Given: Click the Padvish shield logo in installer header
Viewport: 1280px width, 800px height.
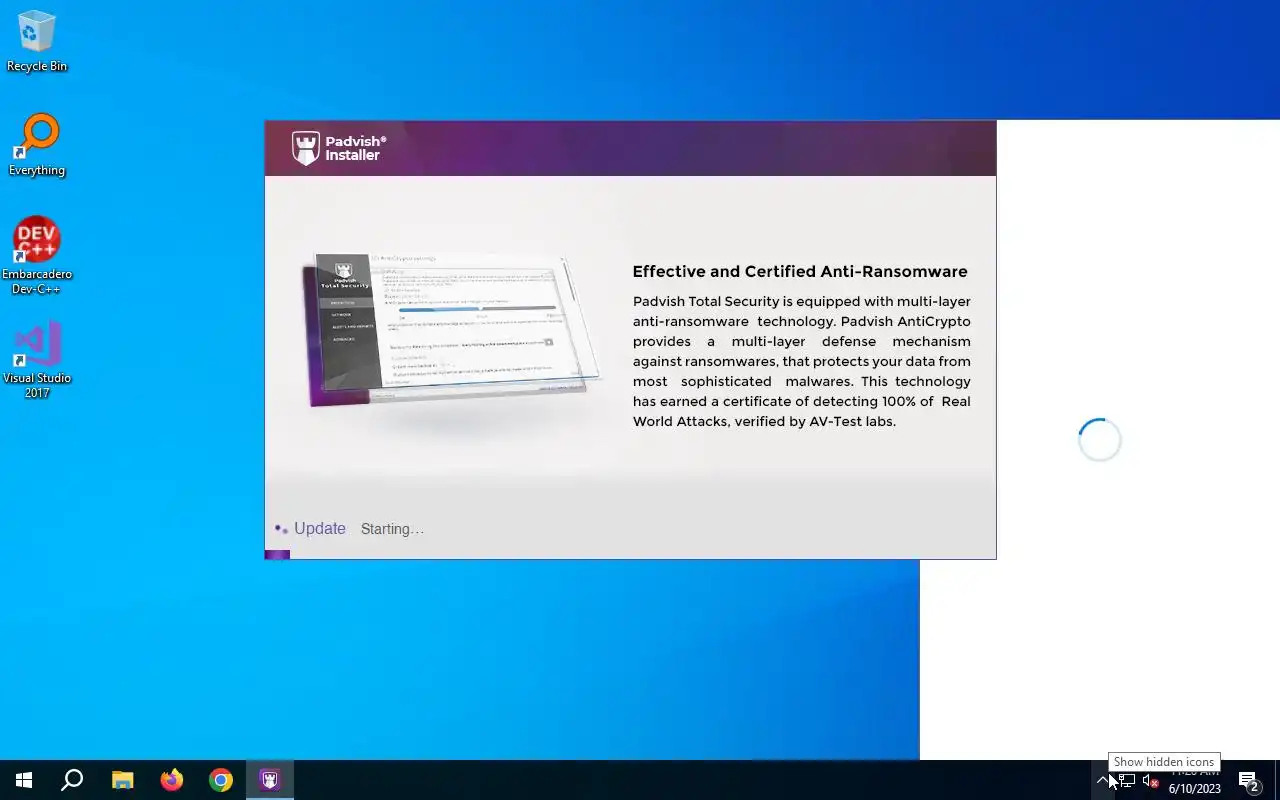Looking at the screenshot, I should pyautogui.click(x=305, y=148).
